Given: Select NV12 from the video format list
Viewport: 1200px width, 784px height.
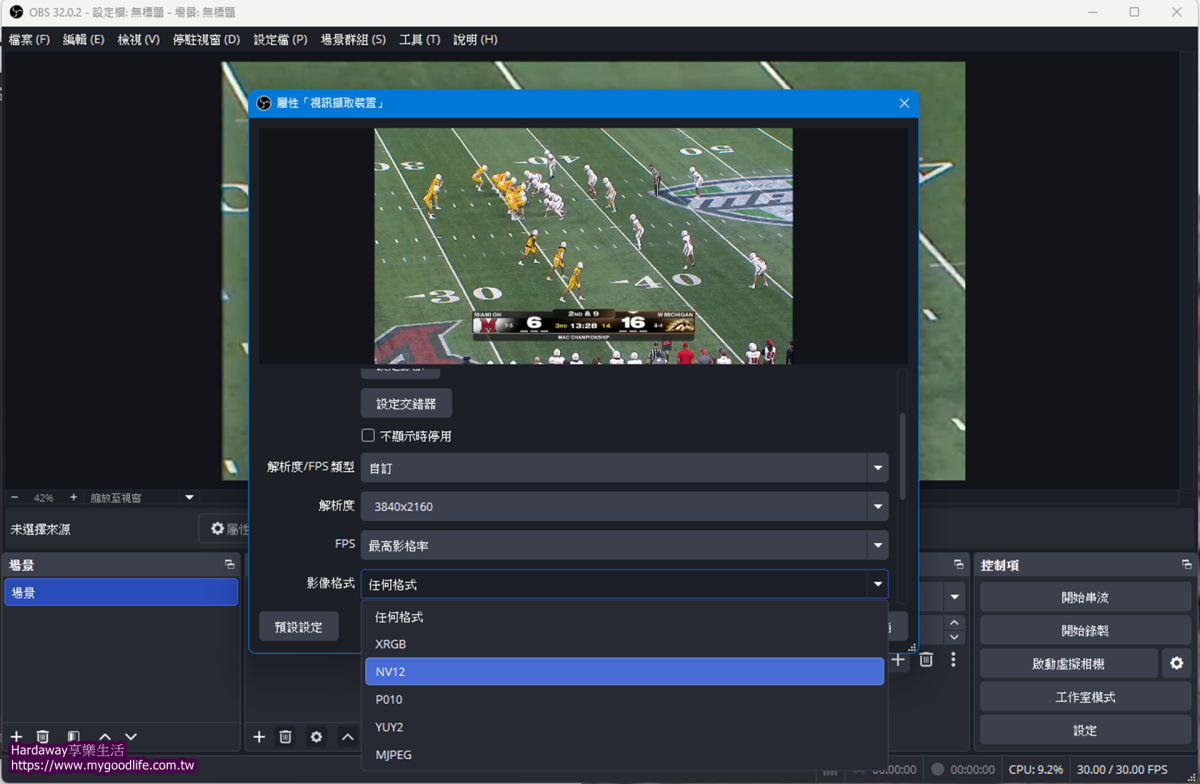Looking at the screenshot, I should pyautogui.click(x=624, y=672).
